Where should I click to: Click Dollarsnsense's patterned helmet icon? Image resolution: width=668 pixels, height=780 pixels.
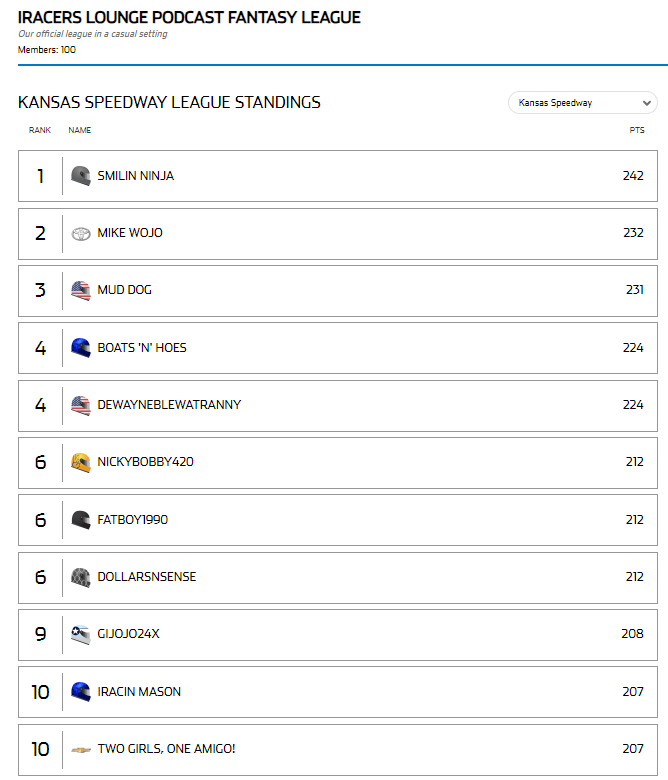pos(81,578)
